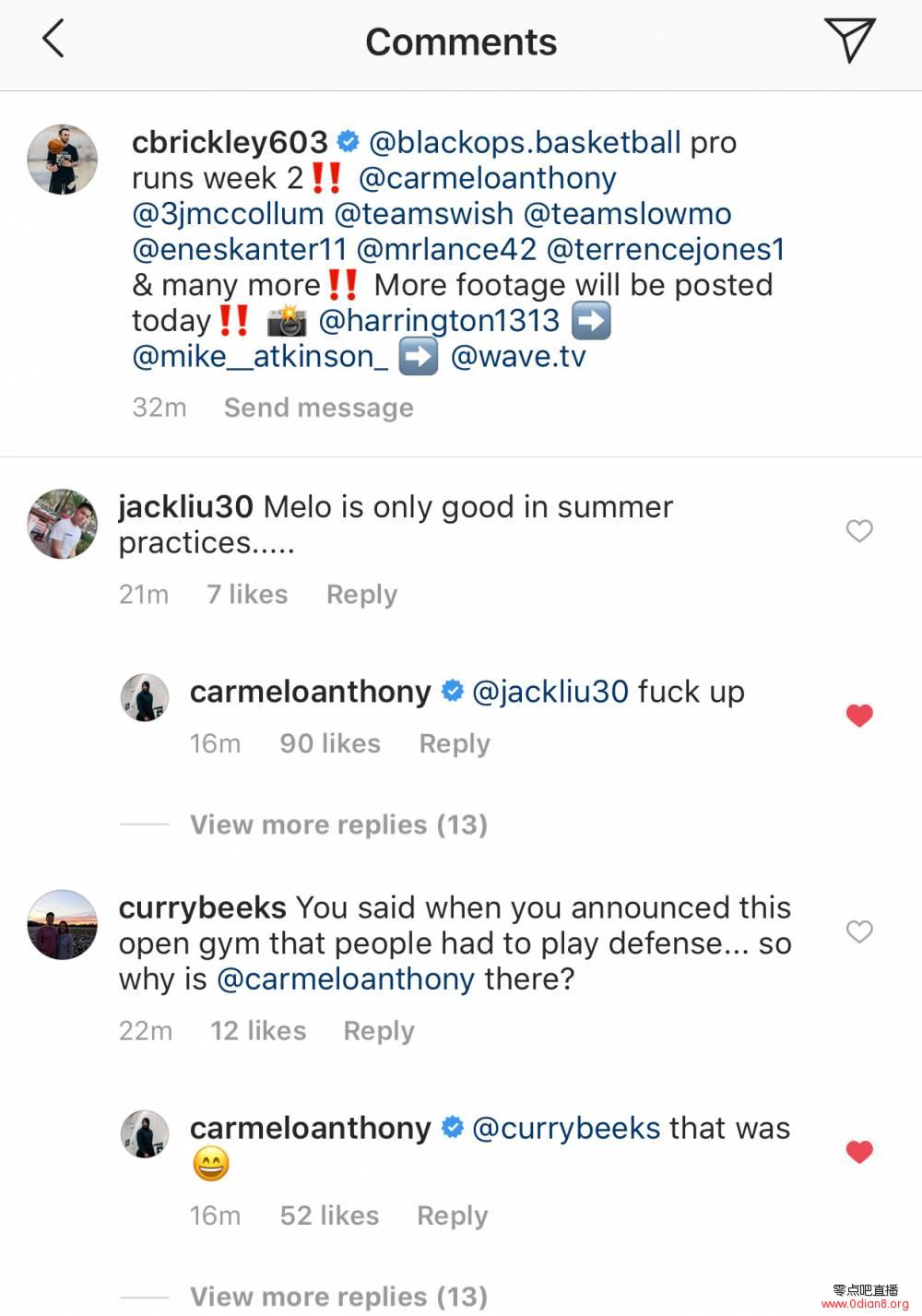Unlike carmeloanthony's reply to currybeeks
The height and width of the screenshot is (1316, 922).
(859, 1152)
